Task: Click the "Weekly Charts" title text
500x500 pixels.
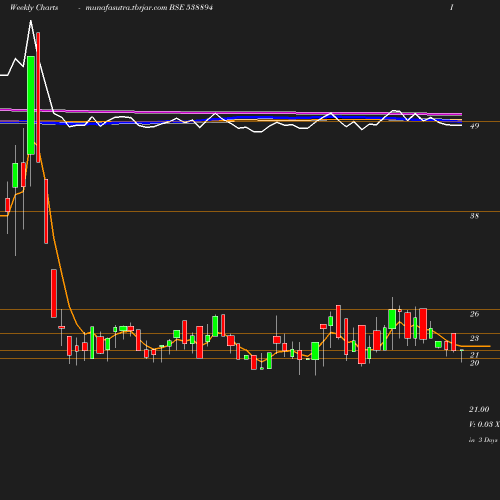Action: pos(34,7)
